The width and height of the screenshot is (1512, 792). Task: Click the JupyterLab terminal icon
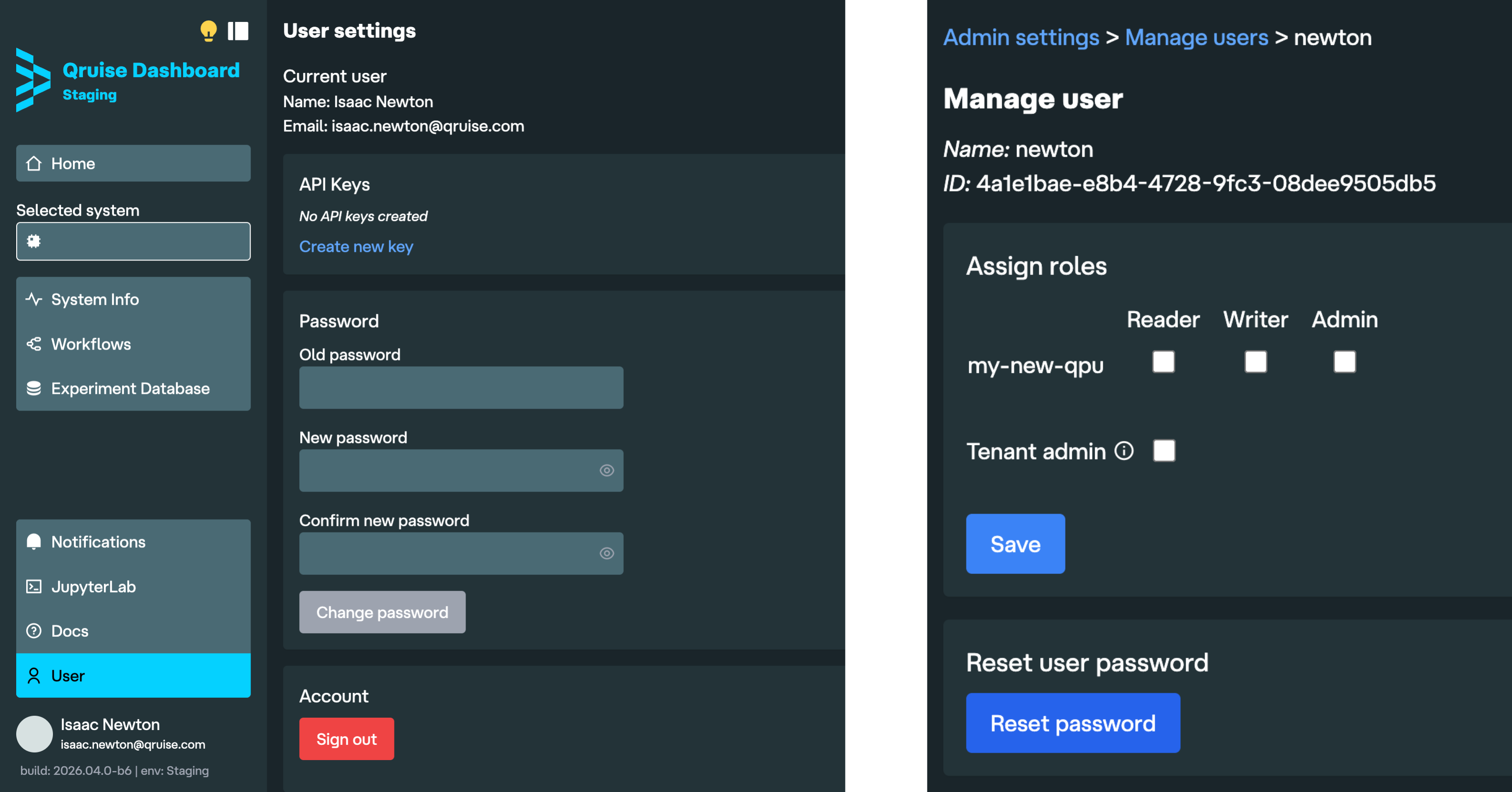[34, 586]
